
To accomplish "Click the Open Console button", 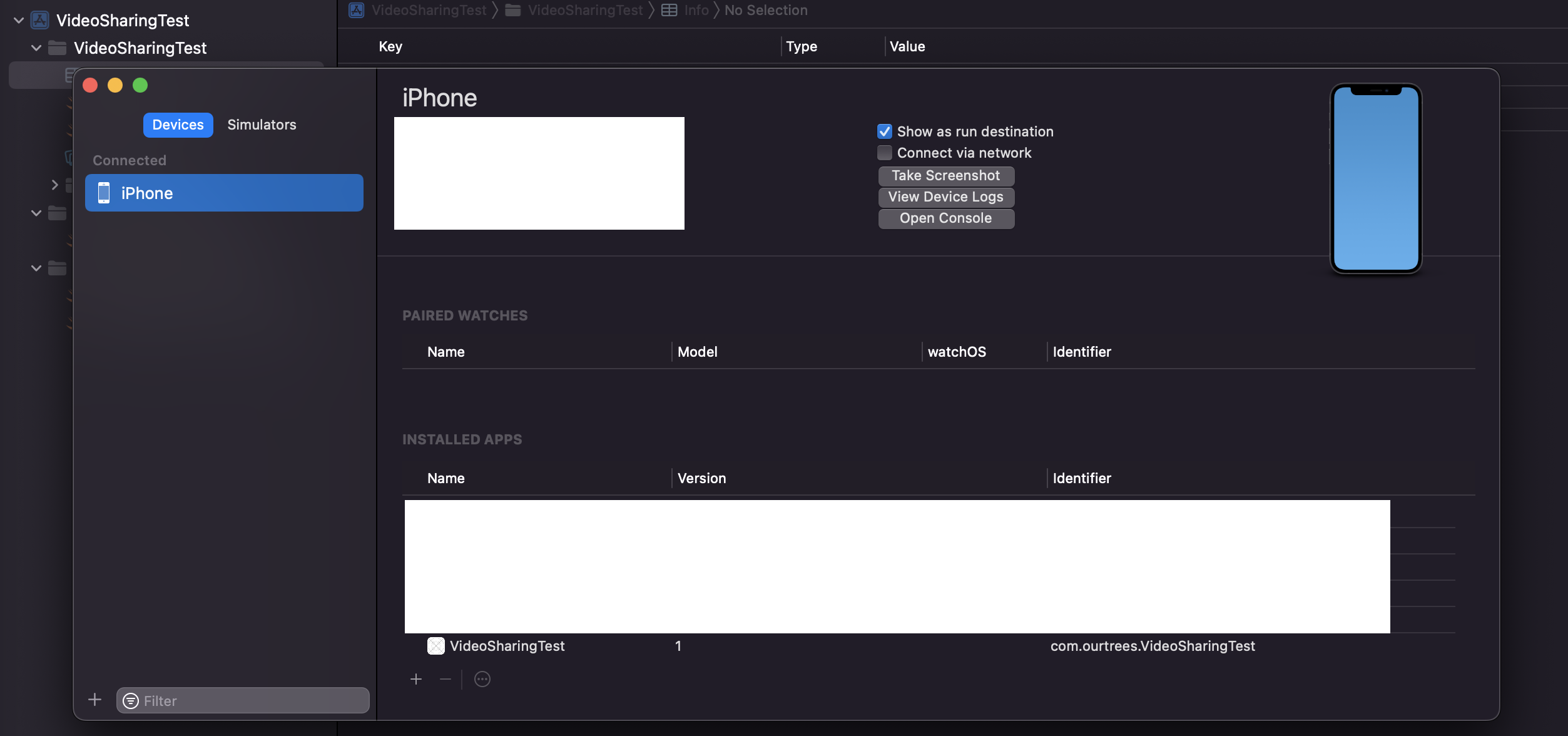I will 945,218.
